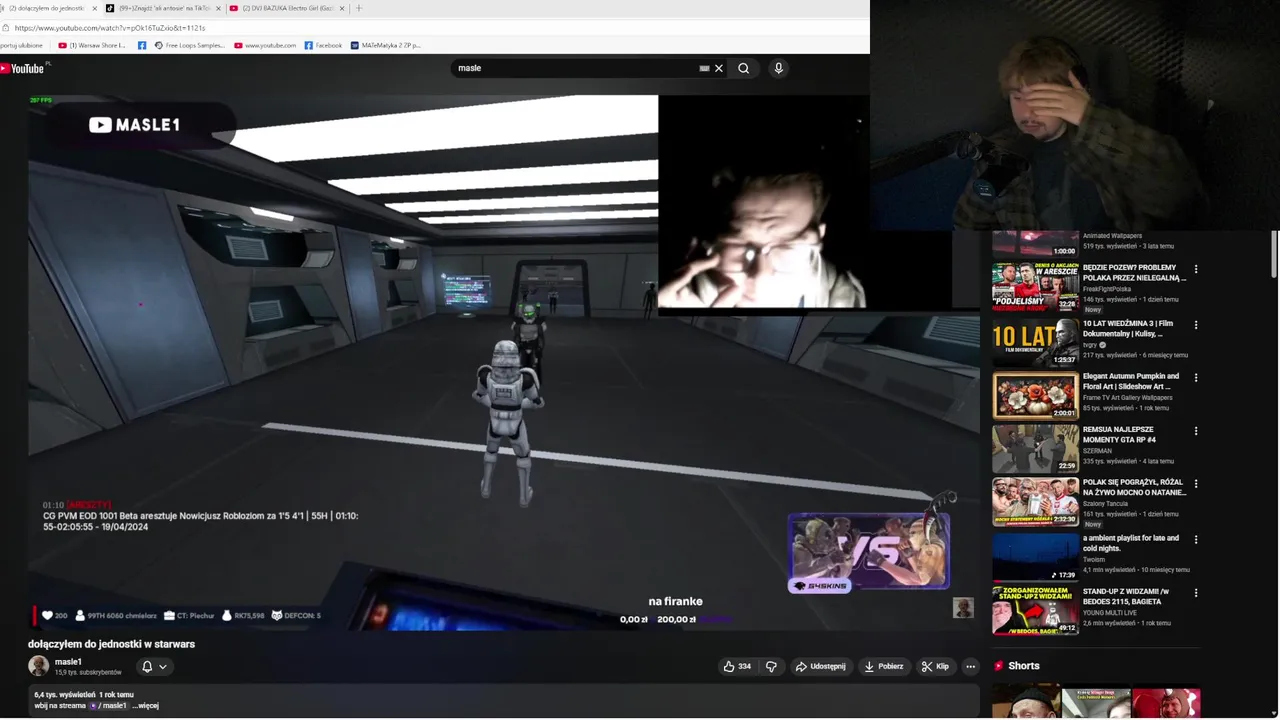Open 'Elegant Autumn Pumpkin' video thumbnail
This screenshot has height=720, width=1280.
(1035, 395)
